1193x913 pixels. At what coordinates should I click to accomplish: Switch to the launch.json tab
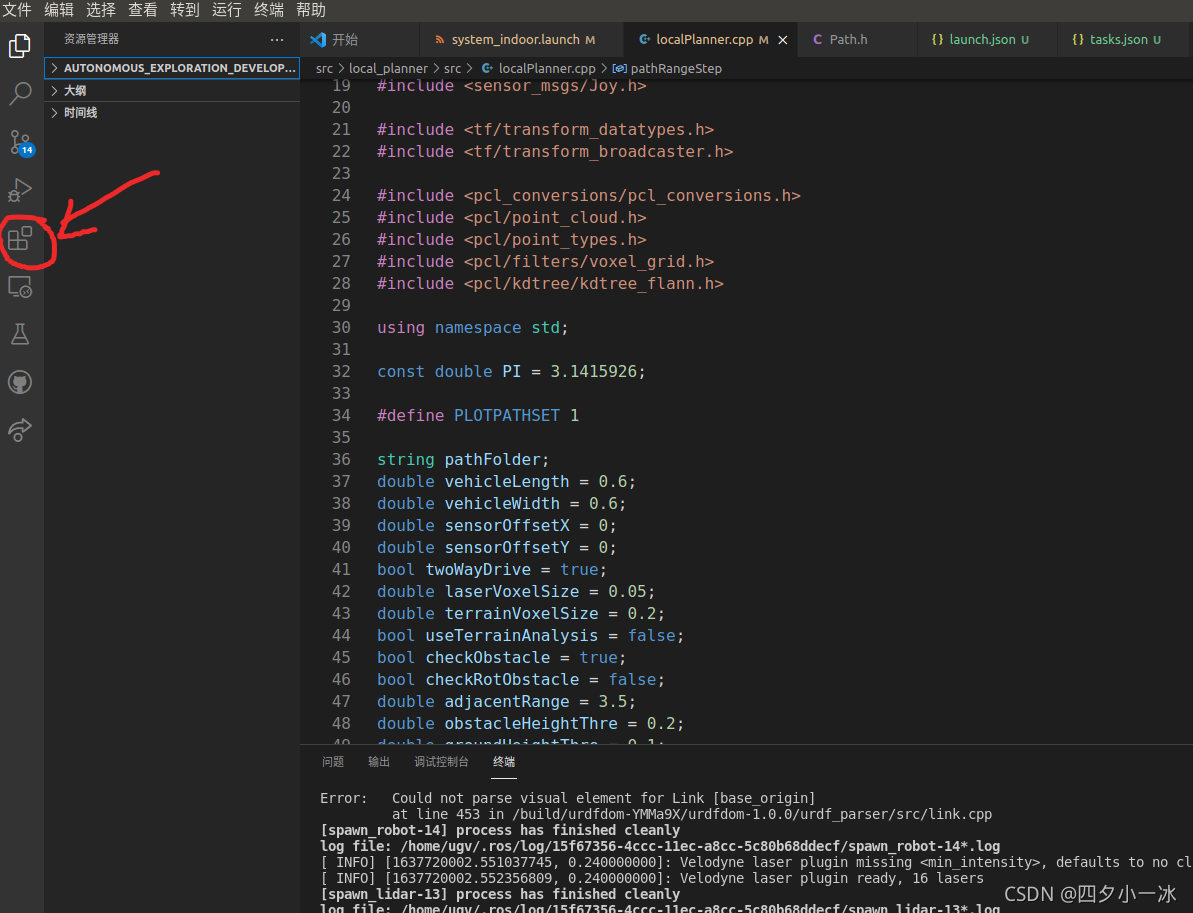pyautogui.click(x=986, y=40)
